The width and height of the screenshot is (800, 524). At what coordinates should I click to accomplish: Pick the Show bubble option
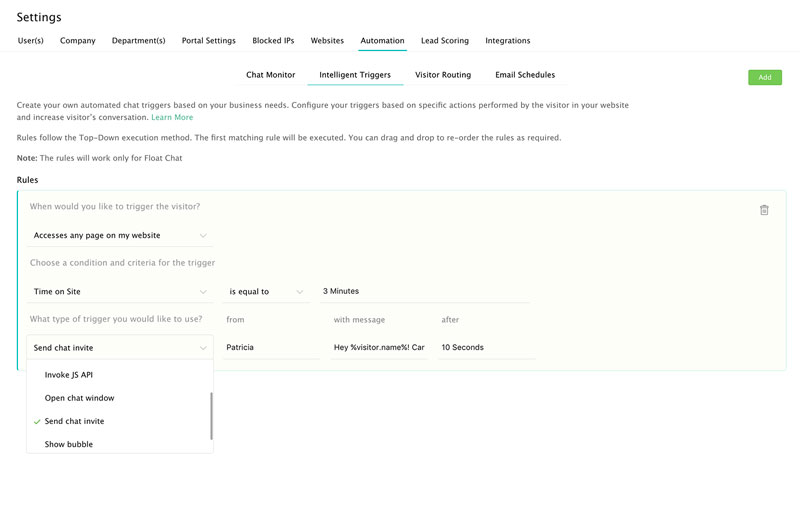(120, 444)
